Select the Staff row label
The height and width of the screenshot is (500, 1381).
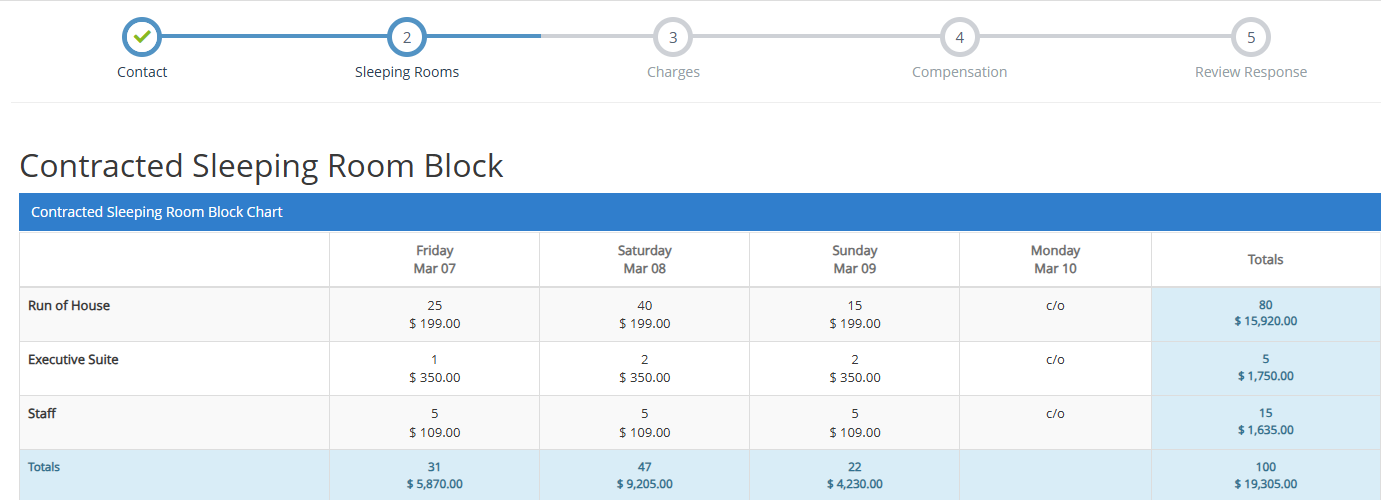[x=42, y=414]
